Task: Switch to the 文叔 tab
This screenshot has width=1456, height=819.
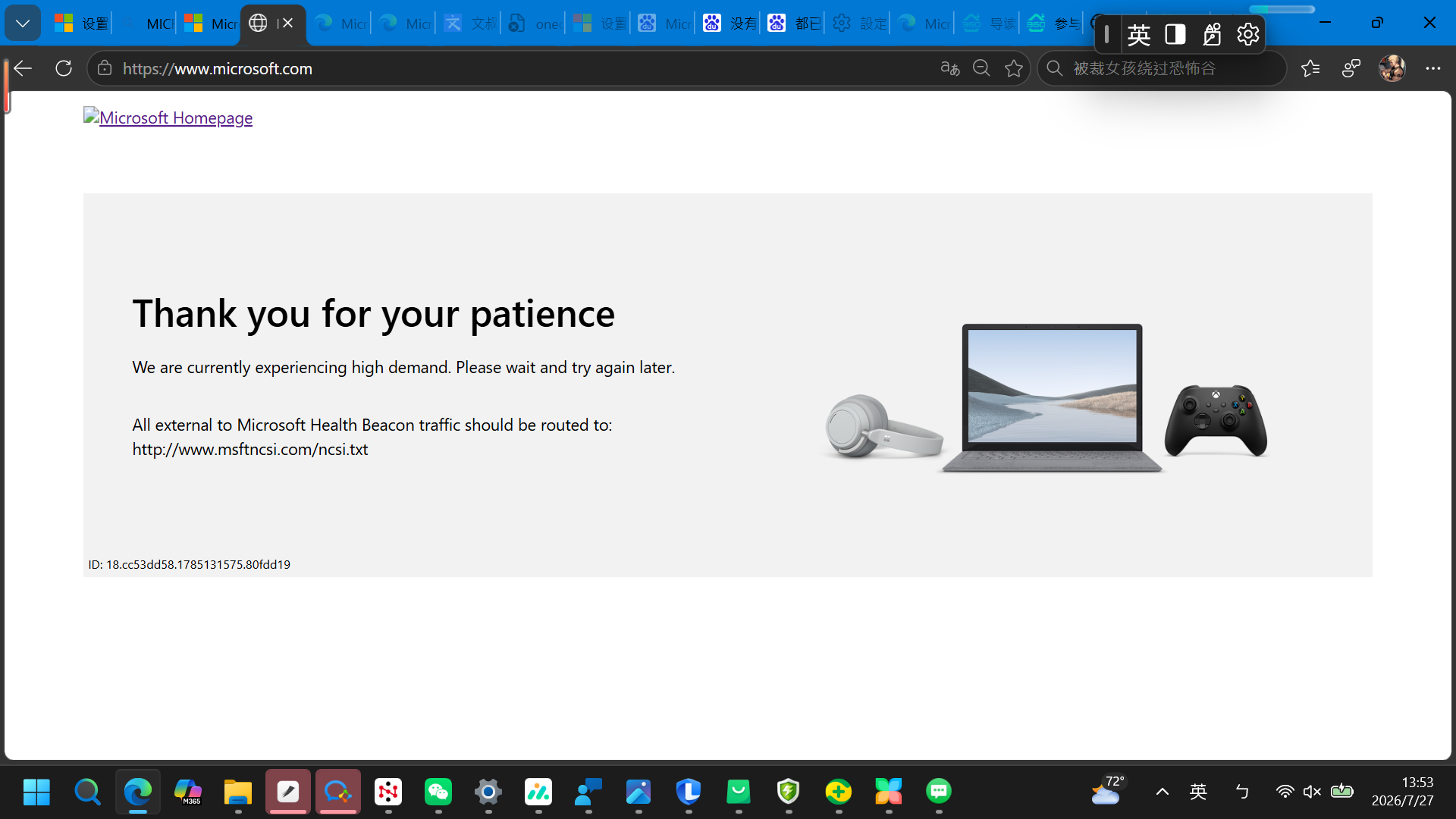Action: 469,24
